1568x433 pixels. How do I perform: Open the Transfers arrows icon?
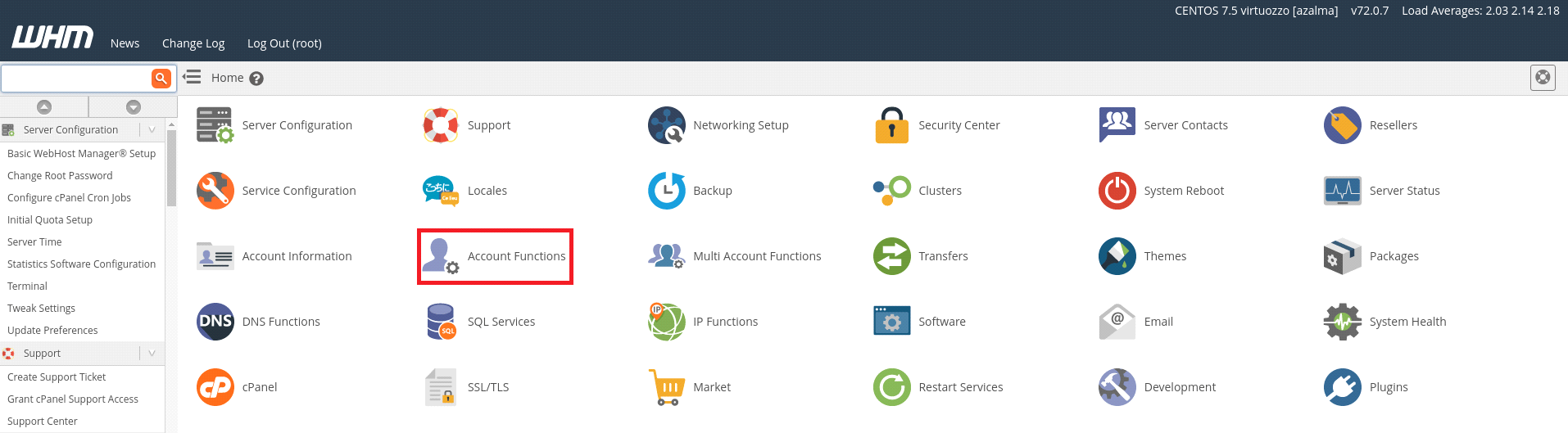pos(892,256)
